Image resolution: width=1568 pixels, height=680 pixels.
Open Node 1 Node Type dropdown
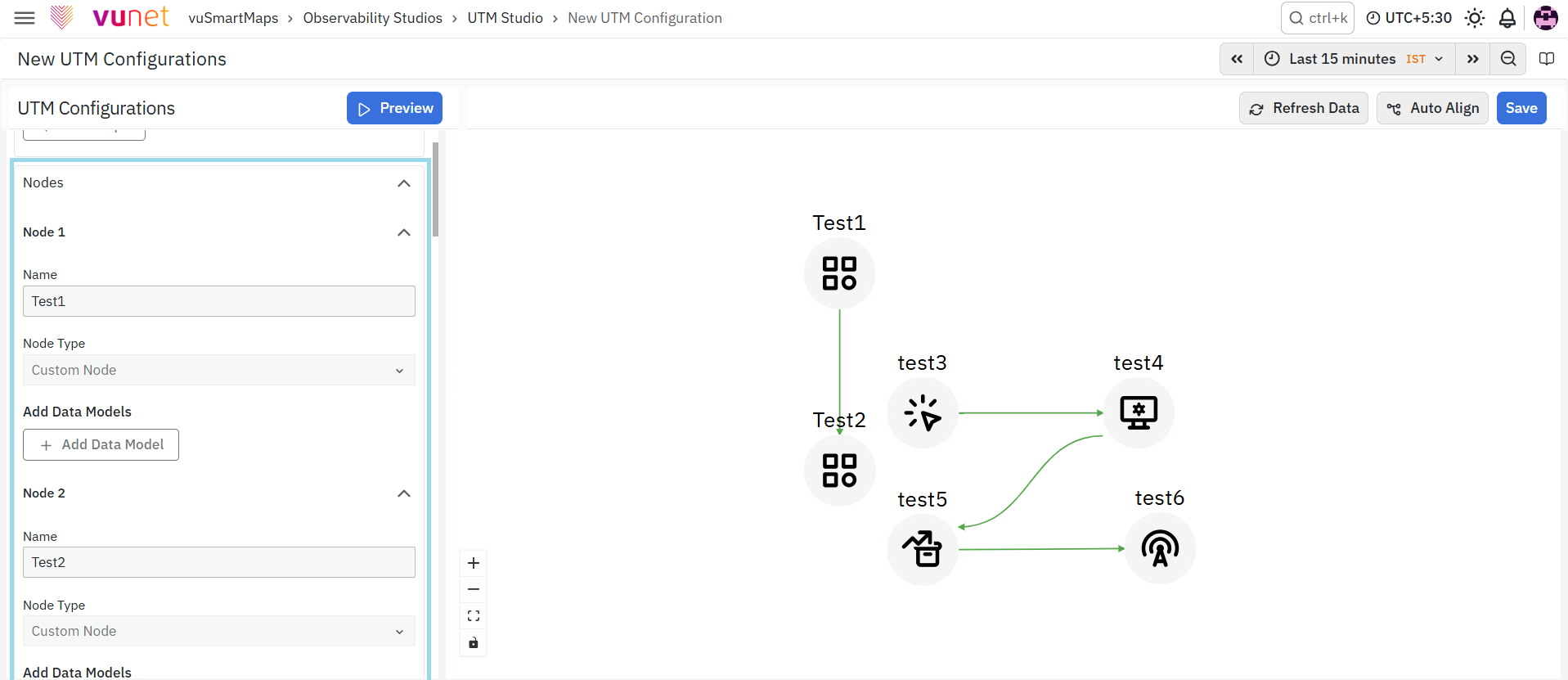[219, 370]
